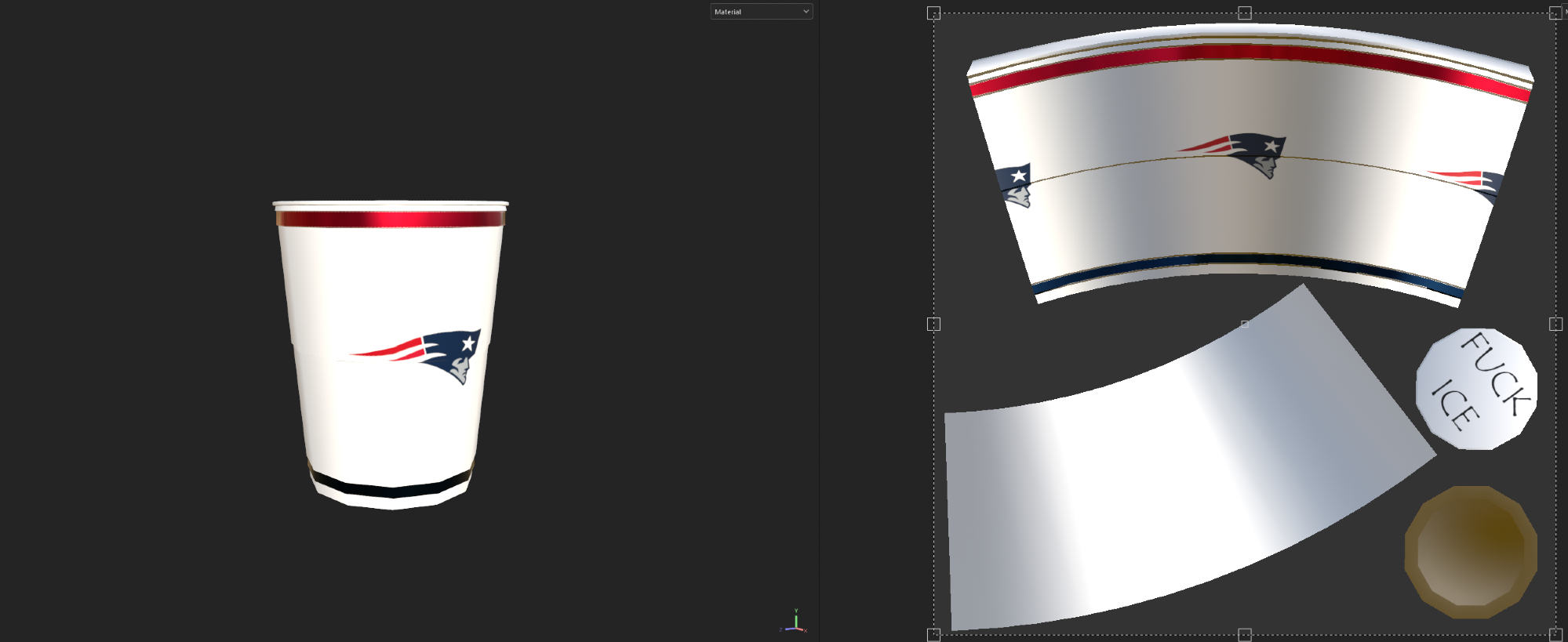Screen dimensions: 1568x642
Task: Click the circular white lid island with text
Action: tap(1475, 389)
